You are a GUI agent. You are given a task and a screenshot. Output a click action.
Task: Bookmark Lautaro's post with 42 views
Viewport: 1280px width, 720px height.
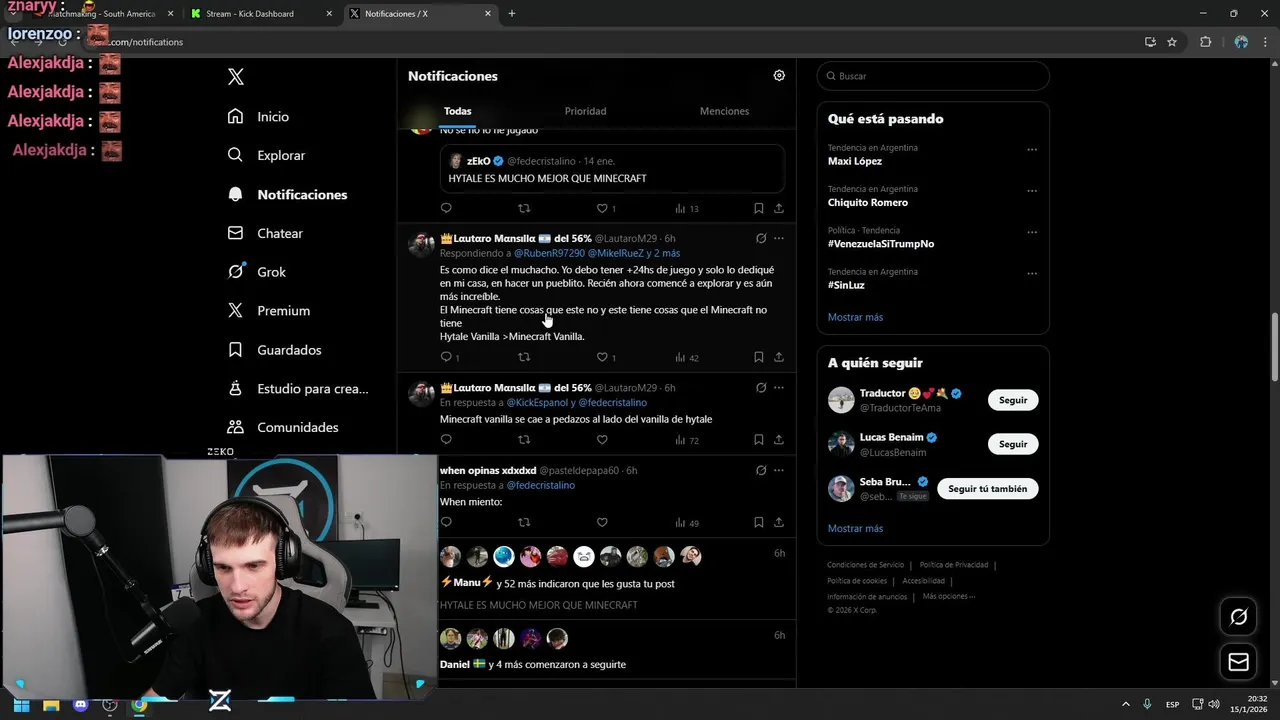pyautogui.click(x=758, y=357)
